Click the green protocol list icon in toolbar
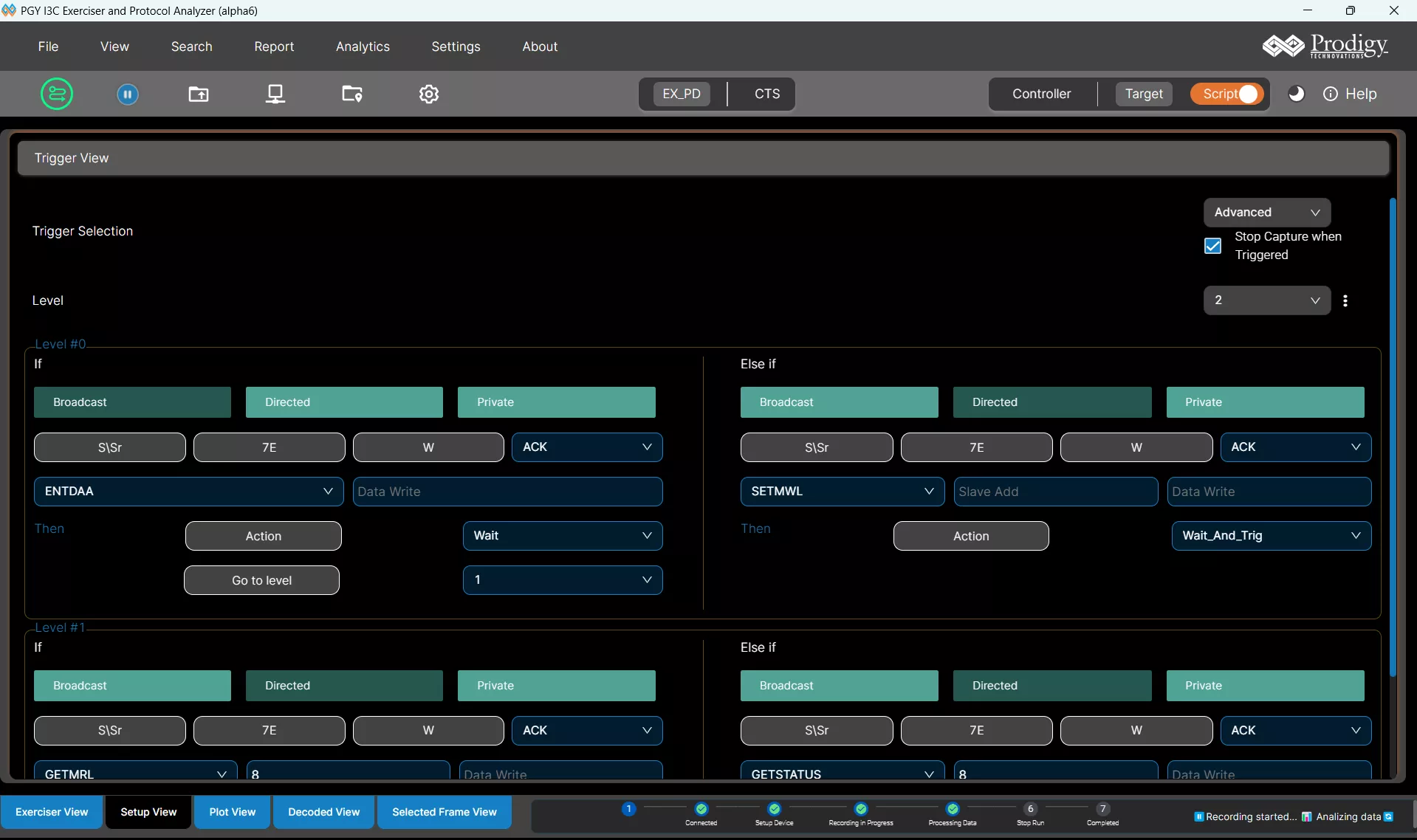 point(57,94)
